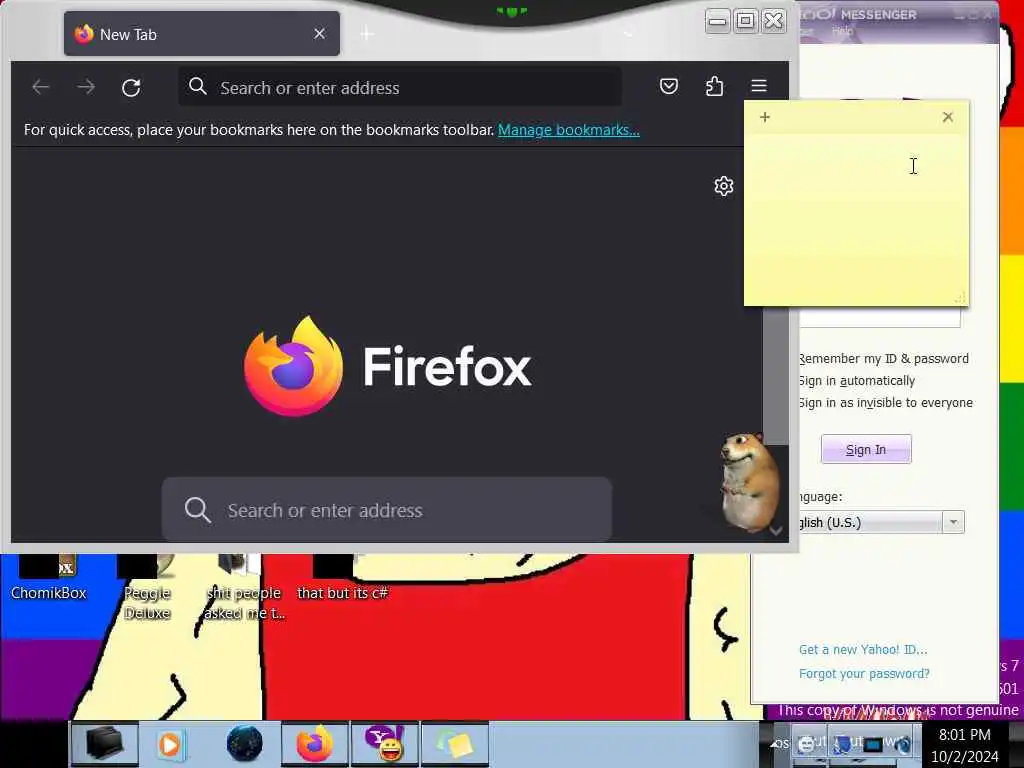Click the language dropdown arrow in Messenger
The width and height of the screenshot is (1024, 768).
click(953, 522)
